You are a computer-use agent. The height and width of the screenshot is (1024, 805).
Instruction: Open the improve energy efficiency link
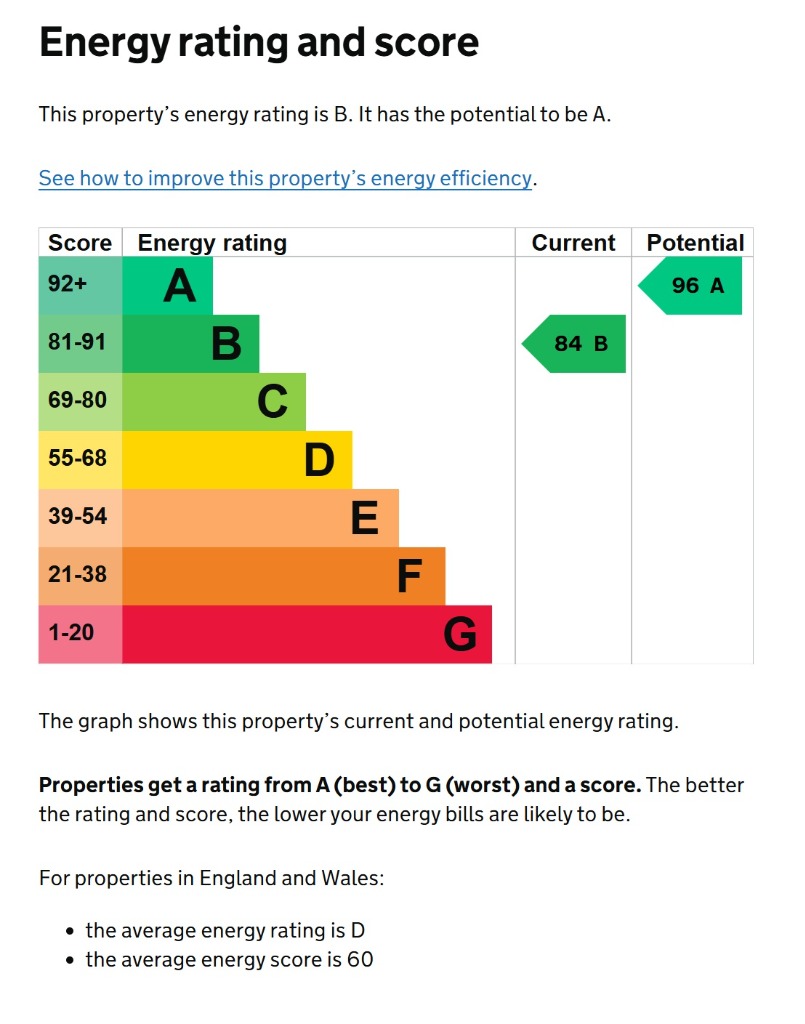tap(285, 179)
